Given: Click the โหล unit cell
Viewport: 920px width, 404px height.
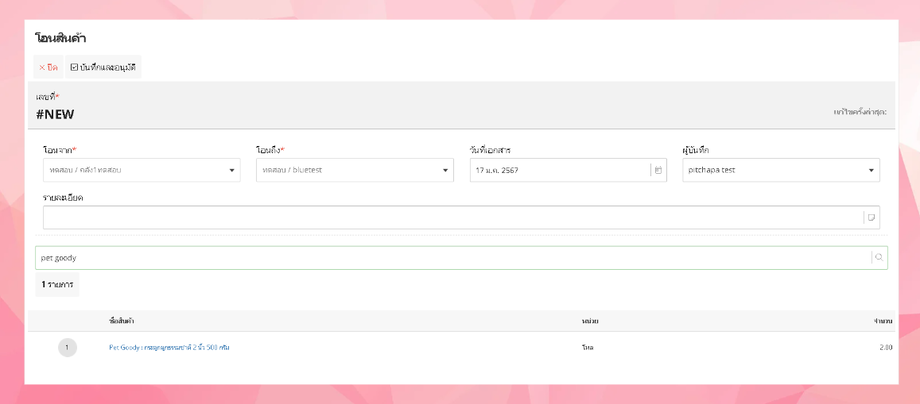Looking at the screenshot, I should click(587, 348).
